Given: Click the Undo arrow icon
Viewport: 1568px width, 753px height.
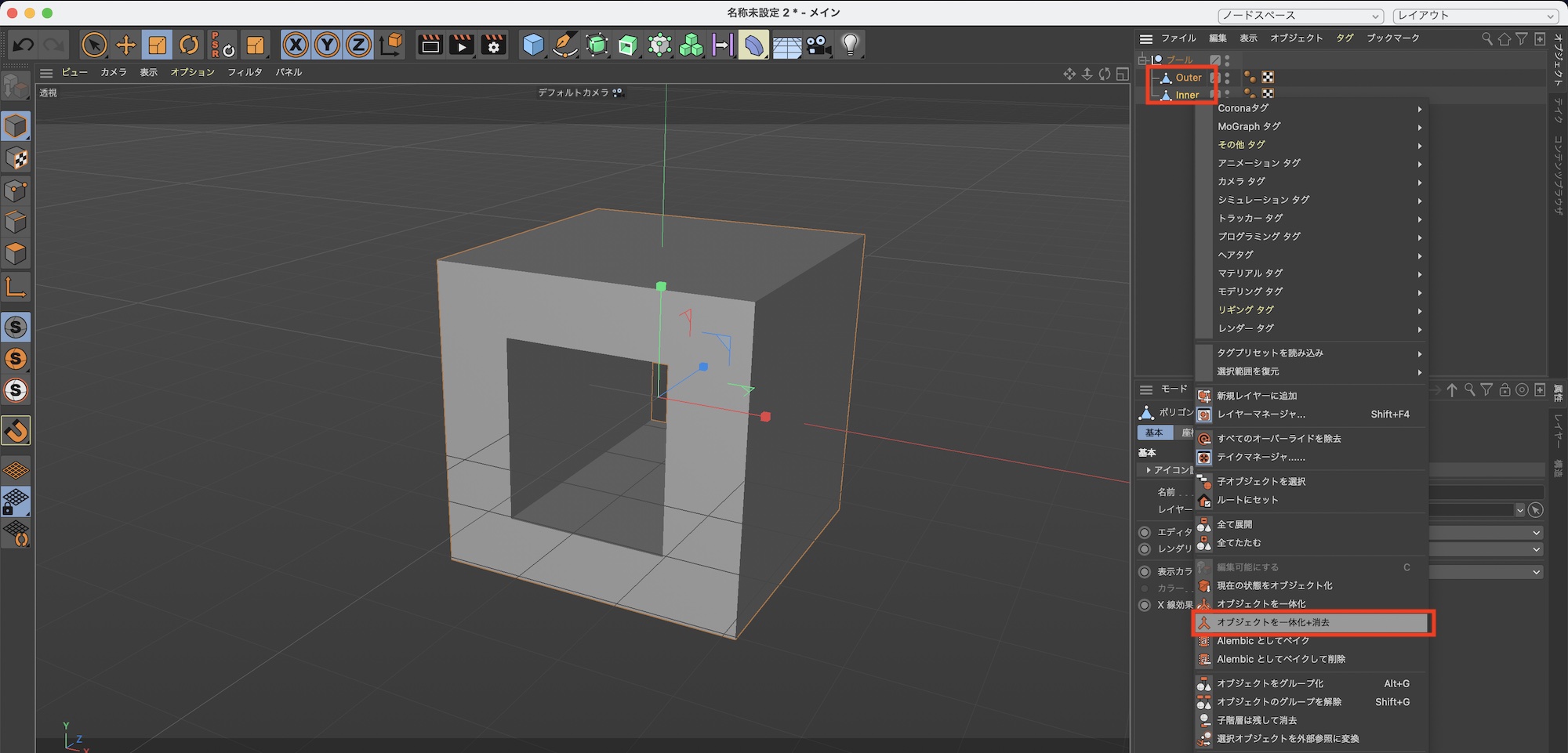Looking at the screenshot, I should 24,45.
